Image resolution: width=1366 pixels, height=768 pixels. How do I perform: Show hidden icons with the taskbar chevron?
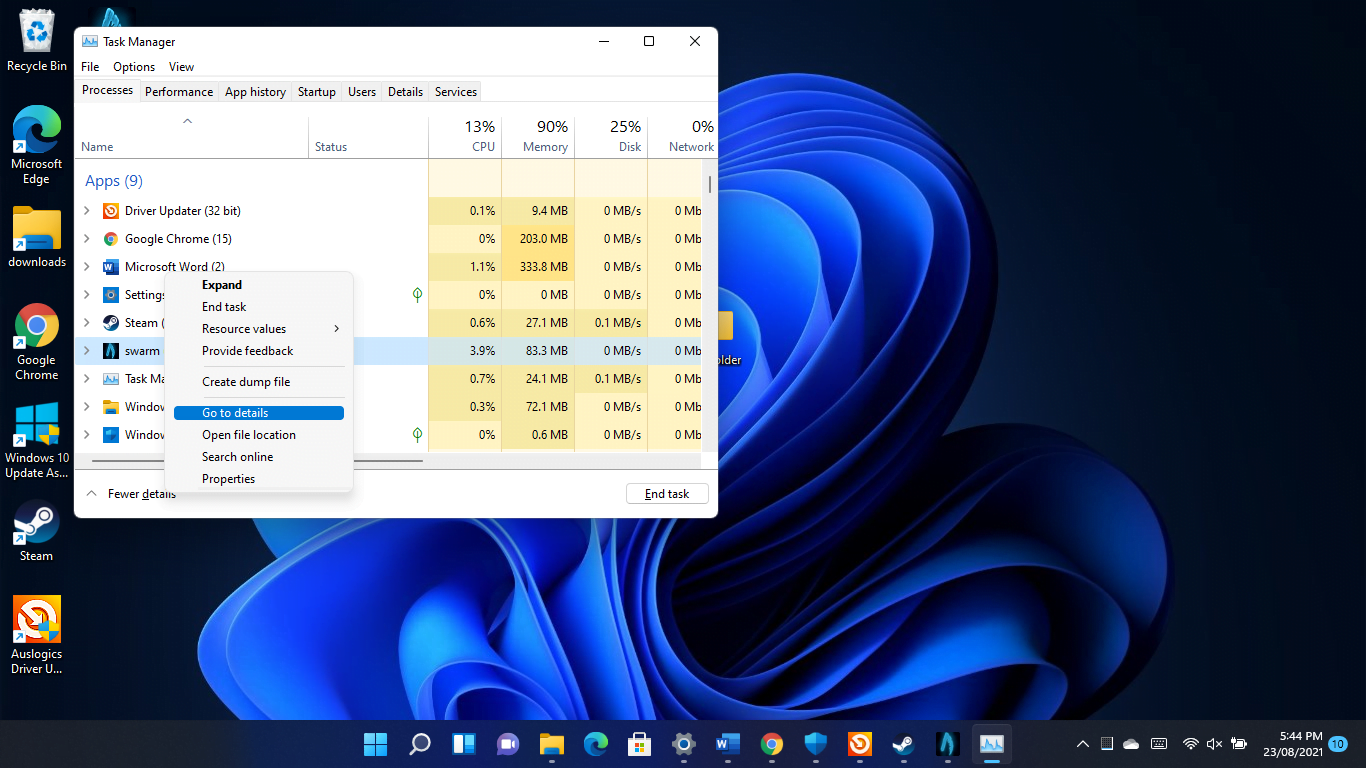point(1082,744)
